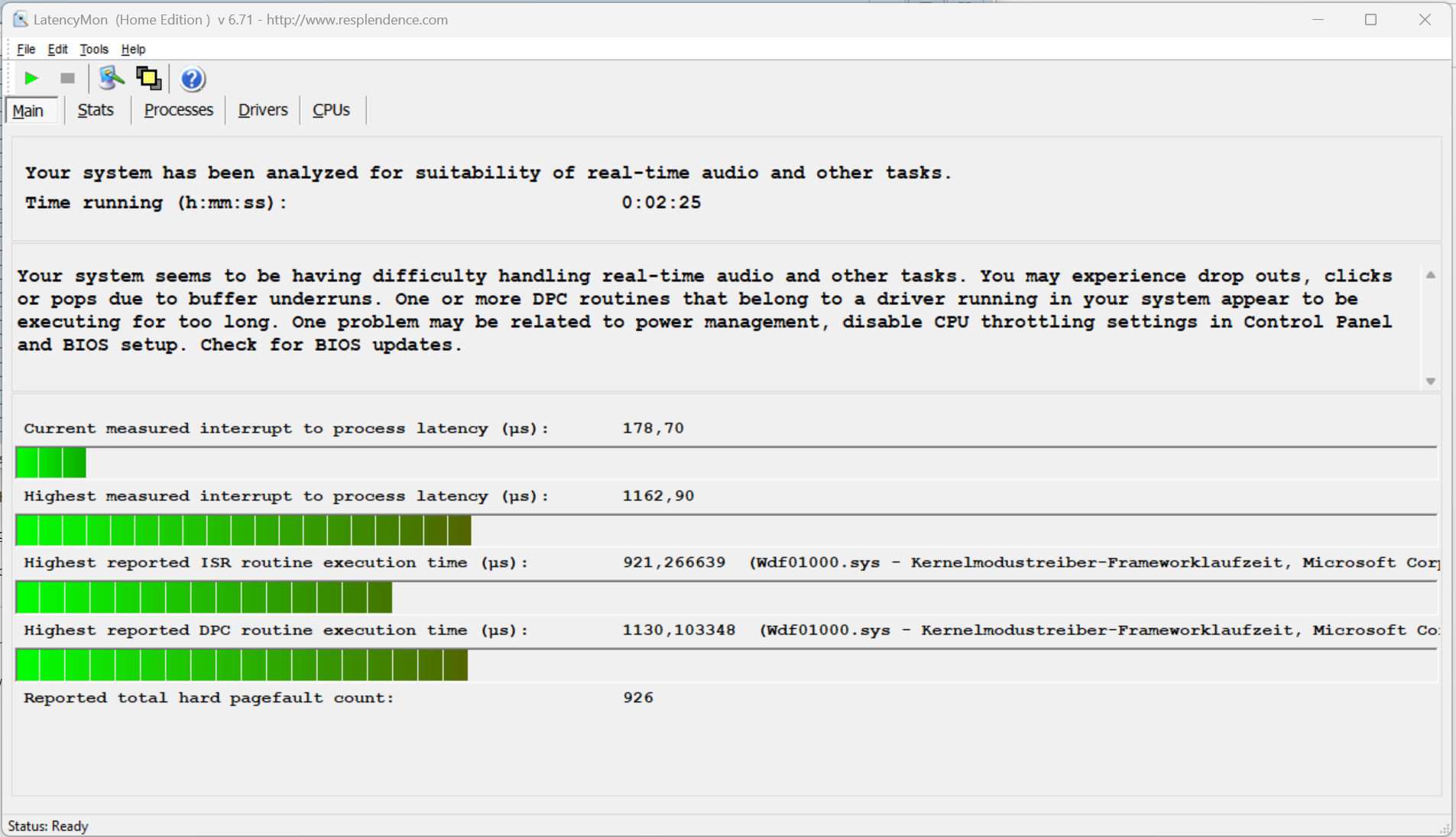Click the yellow stacked-squares toolbar icon
This screenshot has height=837, width=1456.
[x=148, y=78]
